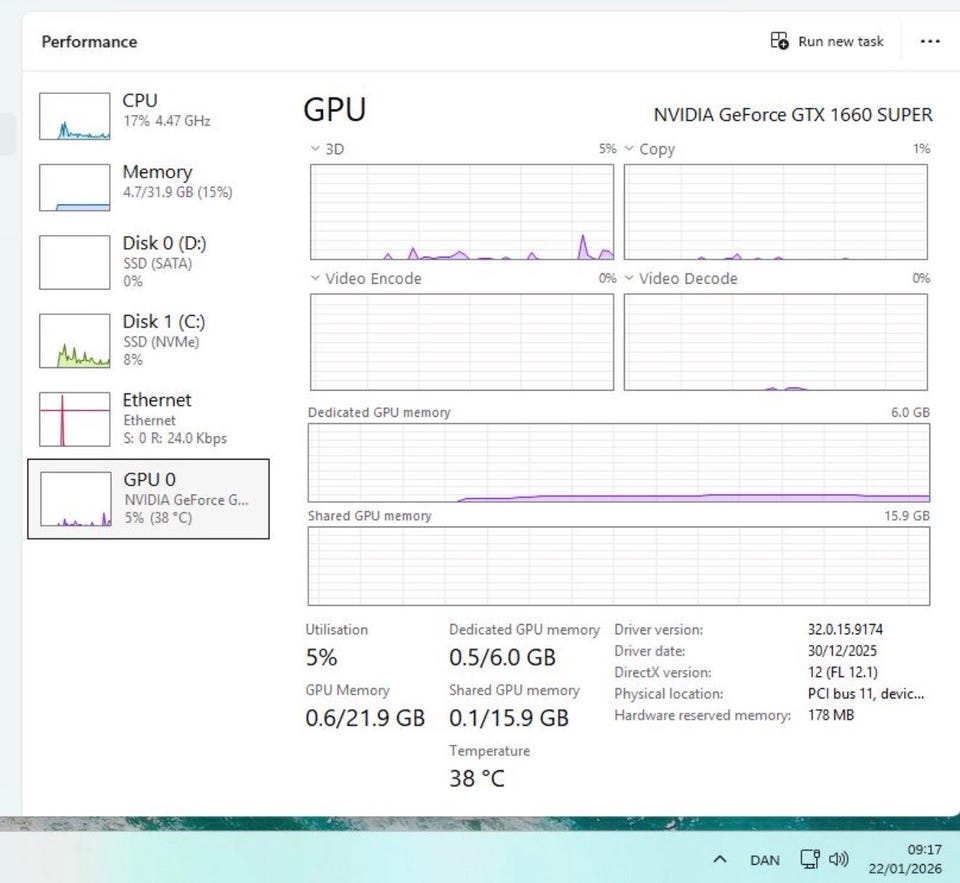
Task: Click the Run new task text
Action: click(841, 42)
